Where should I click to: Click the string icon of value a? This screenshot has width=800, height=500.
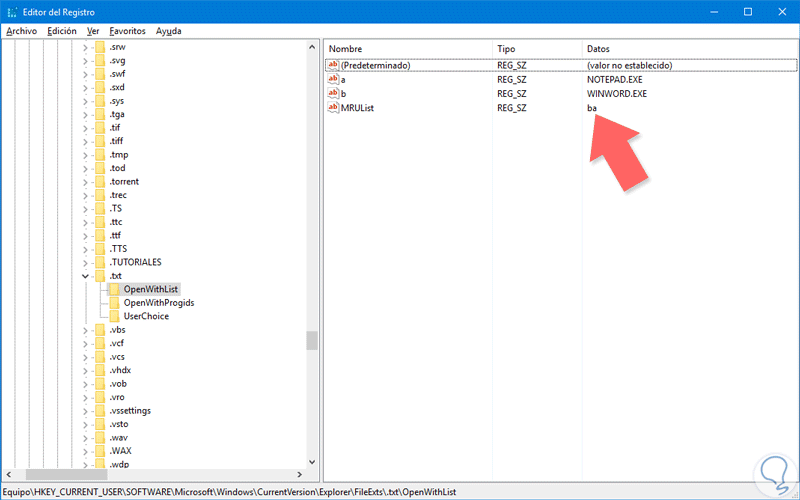tap(333, 80)
